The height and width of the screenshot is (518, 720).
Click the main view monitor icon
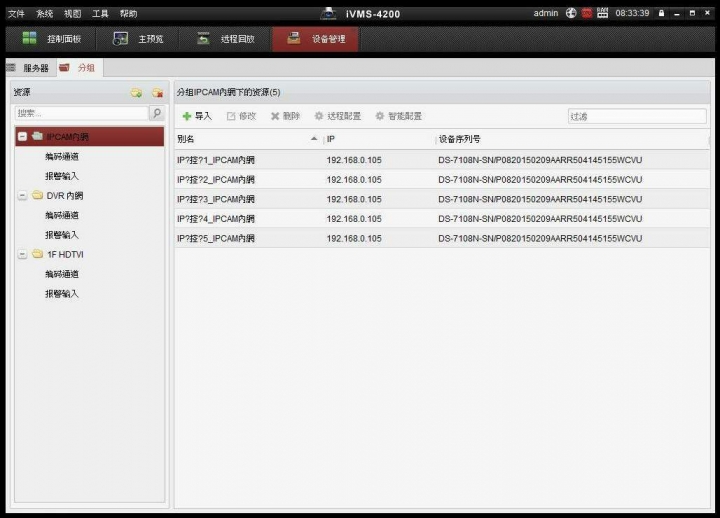120,39
